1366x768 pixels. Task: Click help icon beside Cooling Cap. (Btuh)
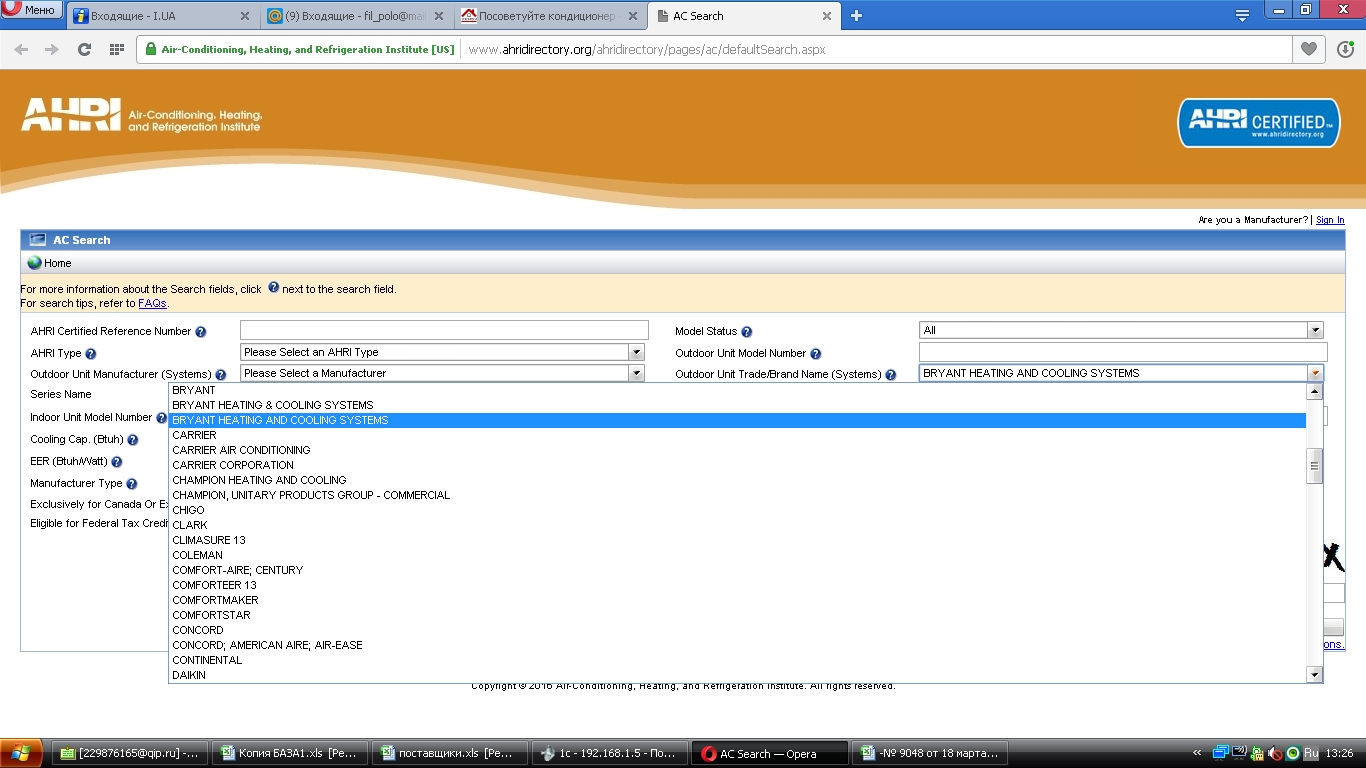click(x=132, y=440)
